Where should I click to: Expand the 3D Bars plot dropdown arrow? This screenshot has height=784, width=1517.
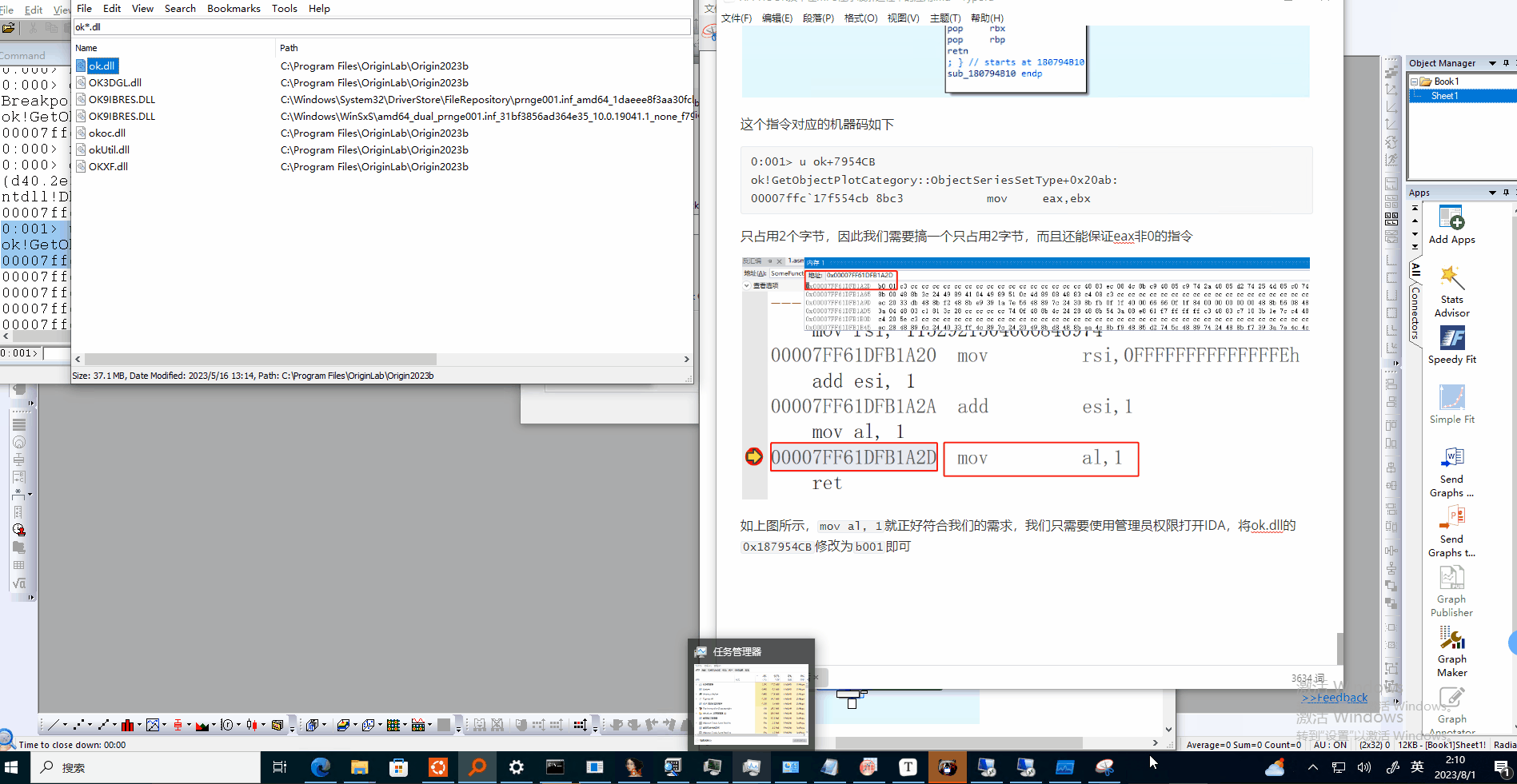click(324, 725)
